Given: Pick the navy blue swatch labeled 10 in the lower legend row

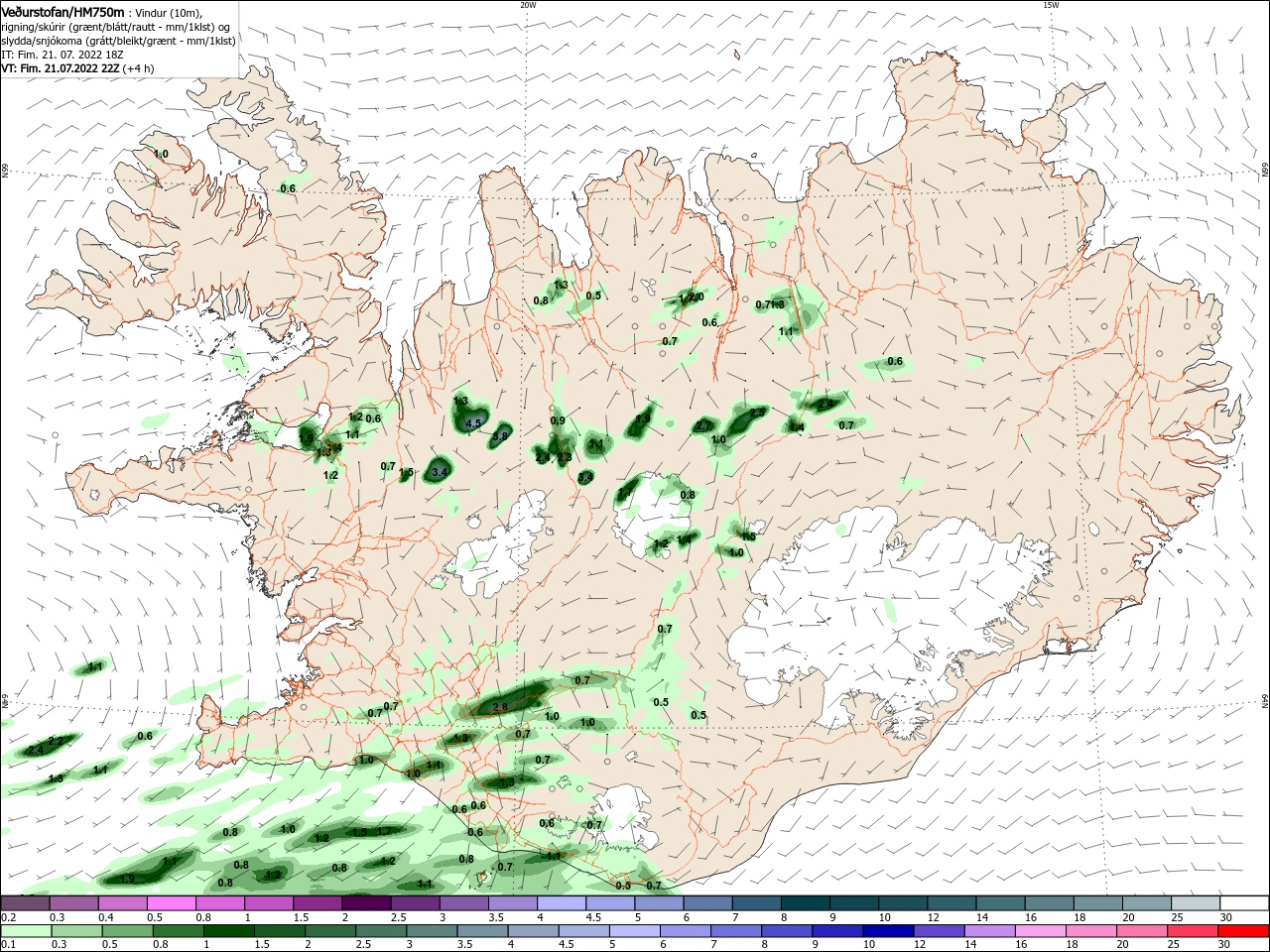Looking at the screenshot, I should point(888,931).
